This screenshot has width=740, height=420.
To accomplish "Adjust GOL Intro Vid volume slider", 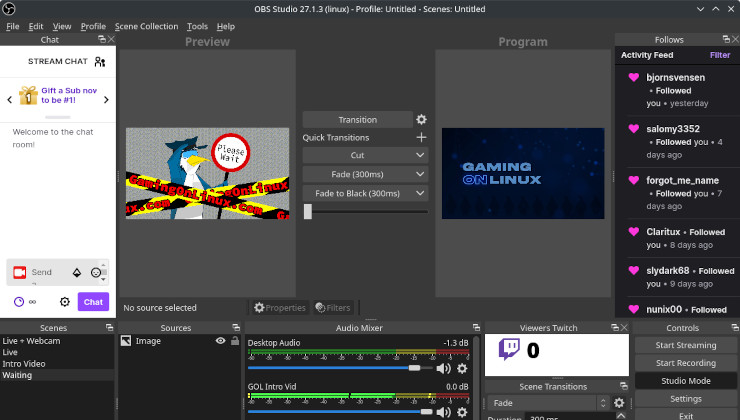I will pos(340,412).
